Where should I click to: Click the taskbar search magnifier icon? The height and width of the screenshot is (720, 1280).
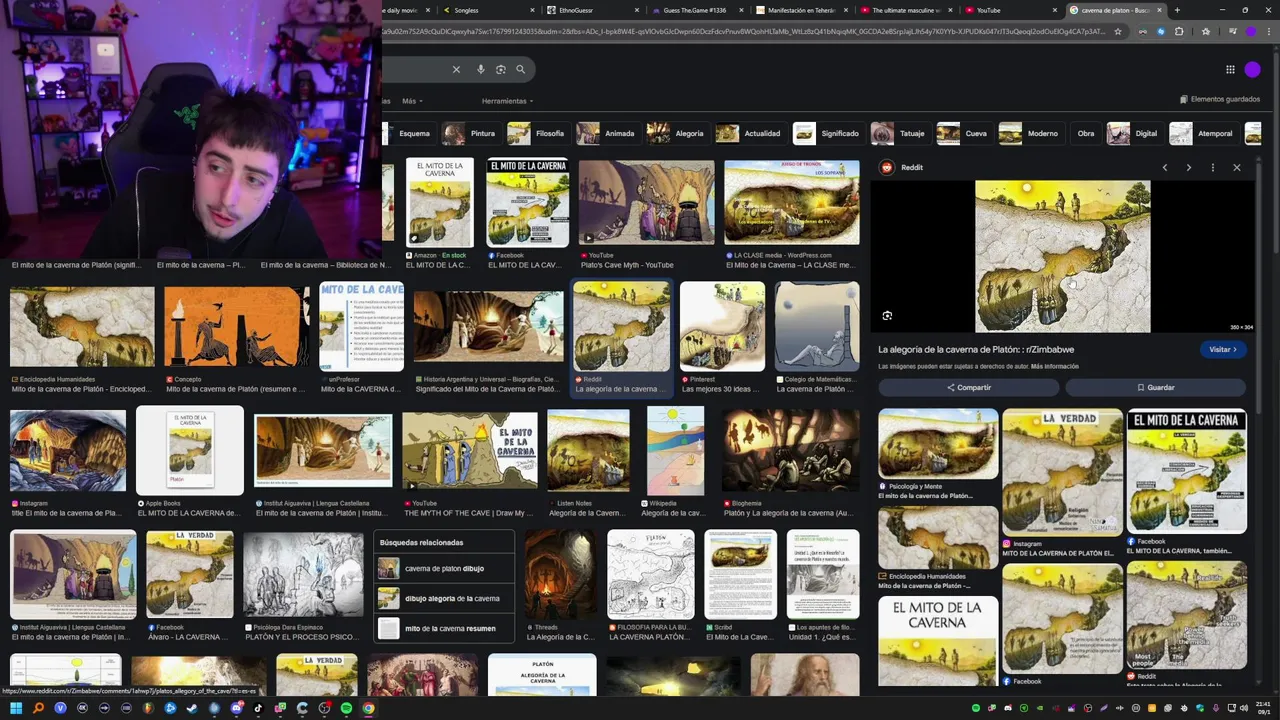[38, 708]
